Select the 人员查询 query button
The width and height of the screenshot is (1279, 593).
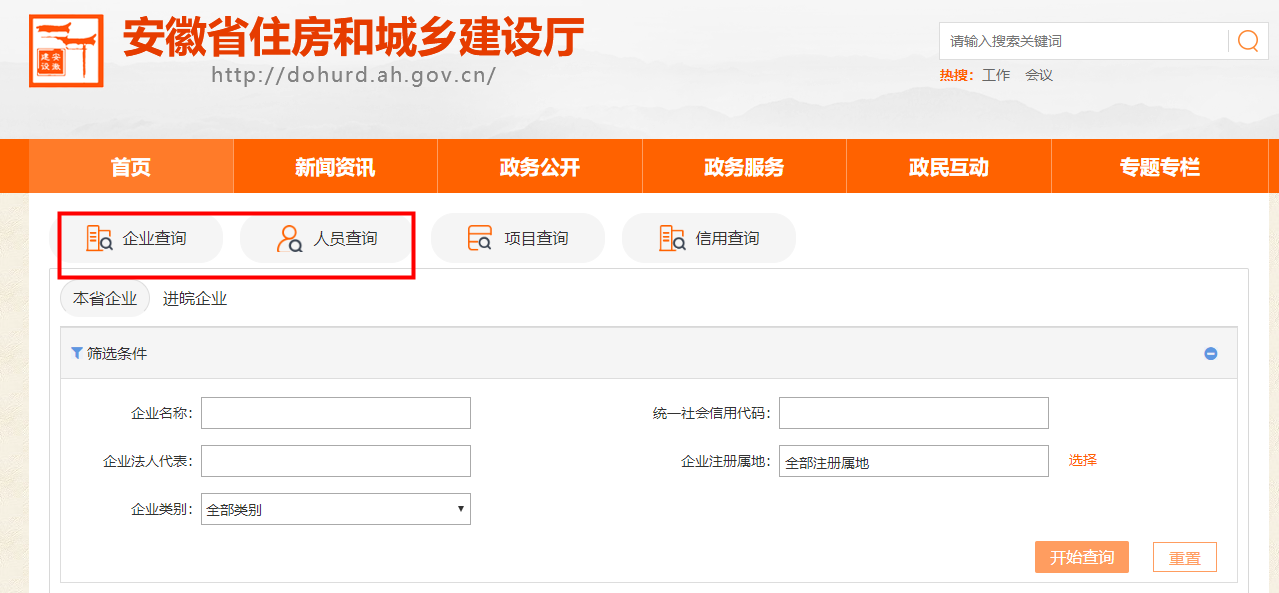click(x=327, y=238)
